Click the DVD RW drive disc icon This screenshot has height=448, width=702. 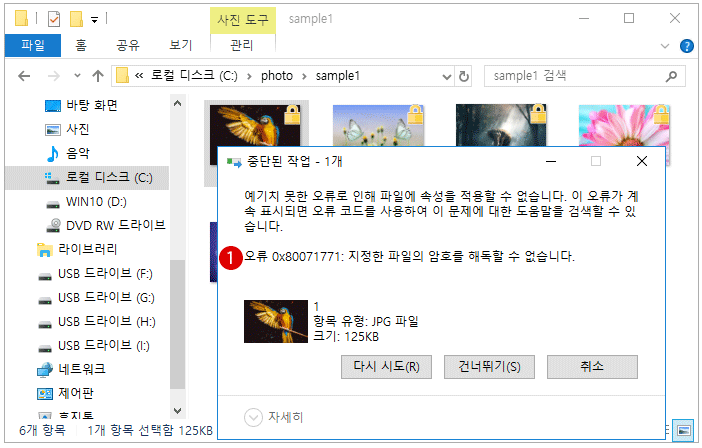(x=53, y=225)
